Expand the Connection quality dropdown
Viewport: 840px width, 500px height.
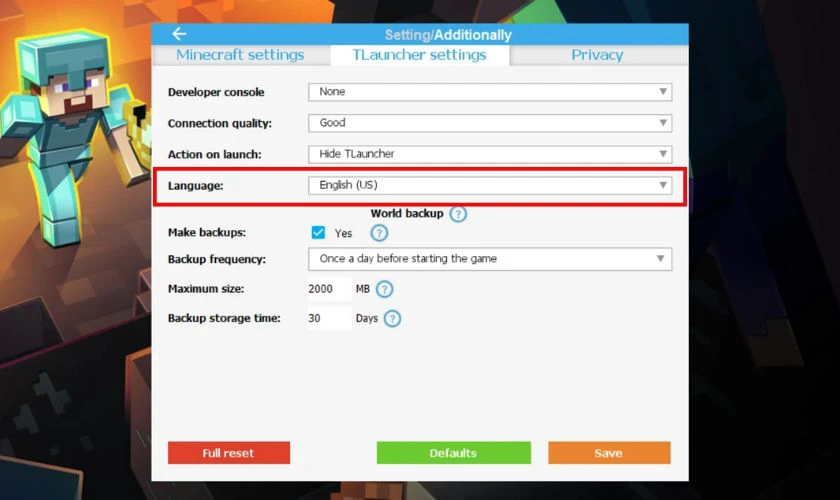[490, 123]
